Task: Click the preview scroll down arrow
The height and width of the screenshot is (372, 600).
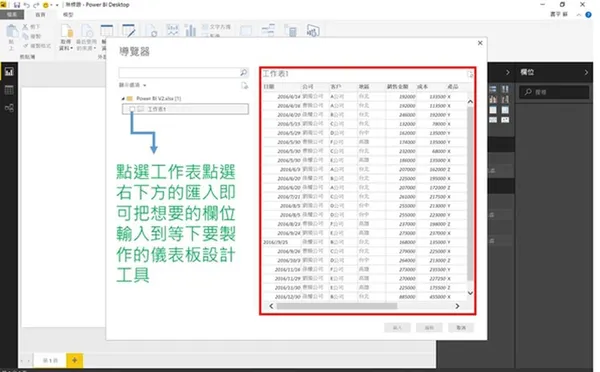Action: [x=470, y=293]
